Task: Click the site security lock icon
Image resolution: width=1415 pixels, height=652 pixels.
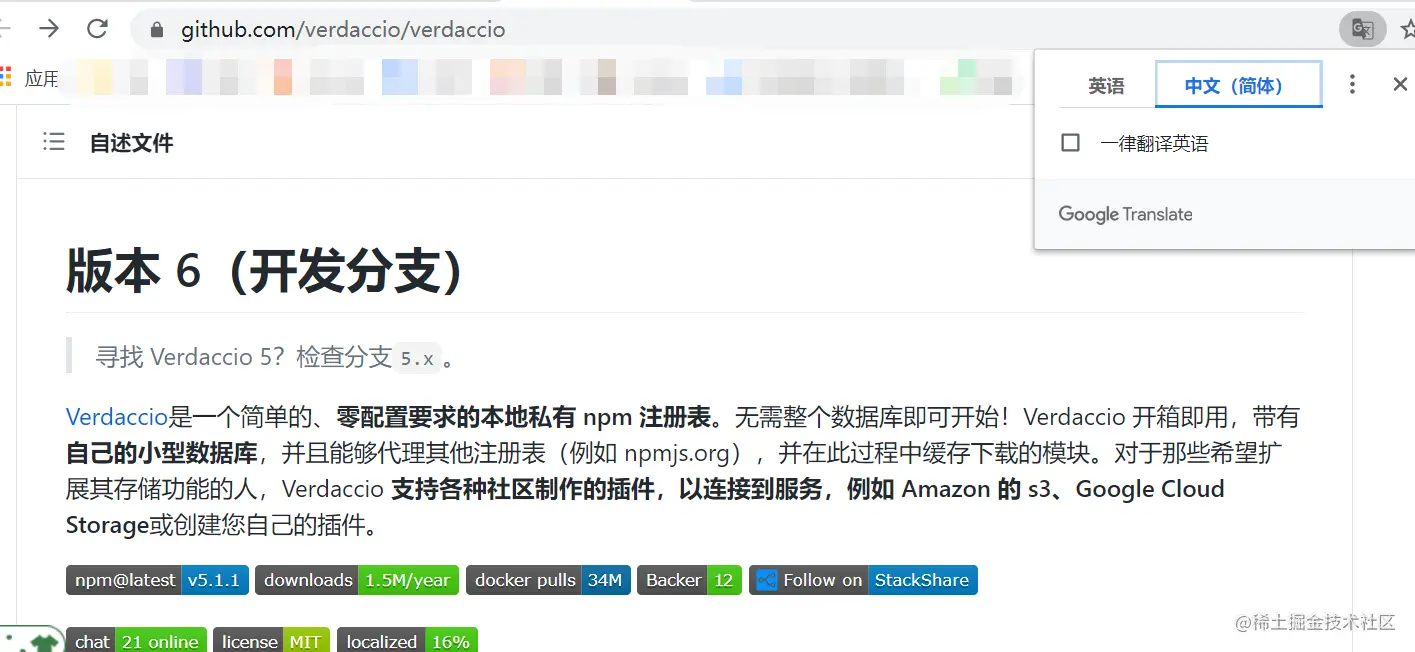Action: click(156, 29)
